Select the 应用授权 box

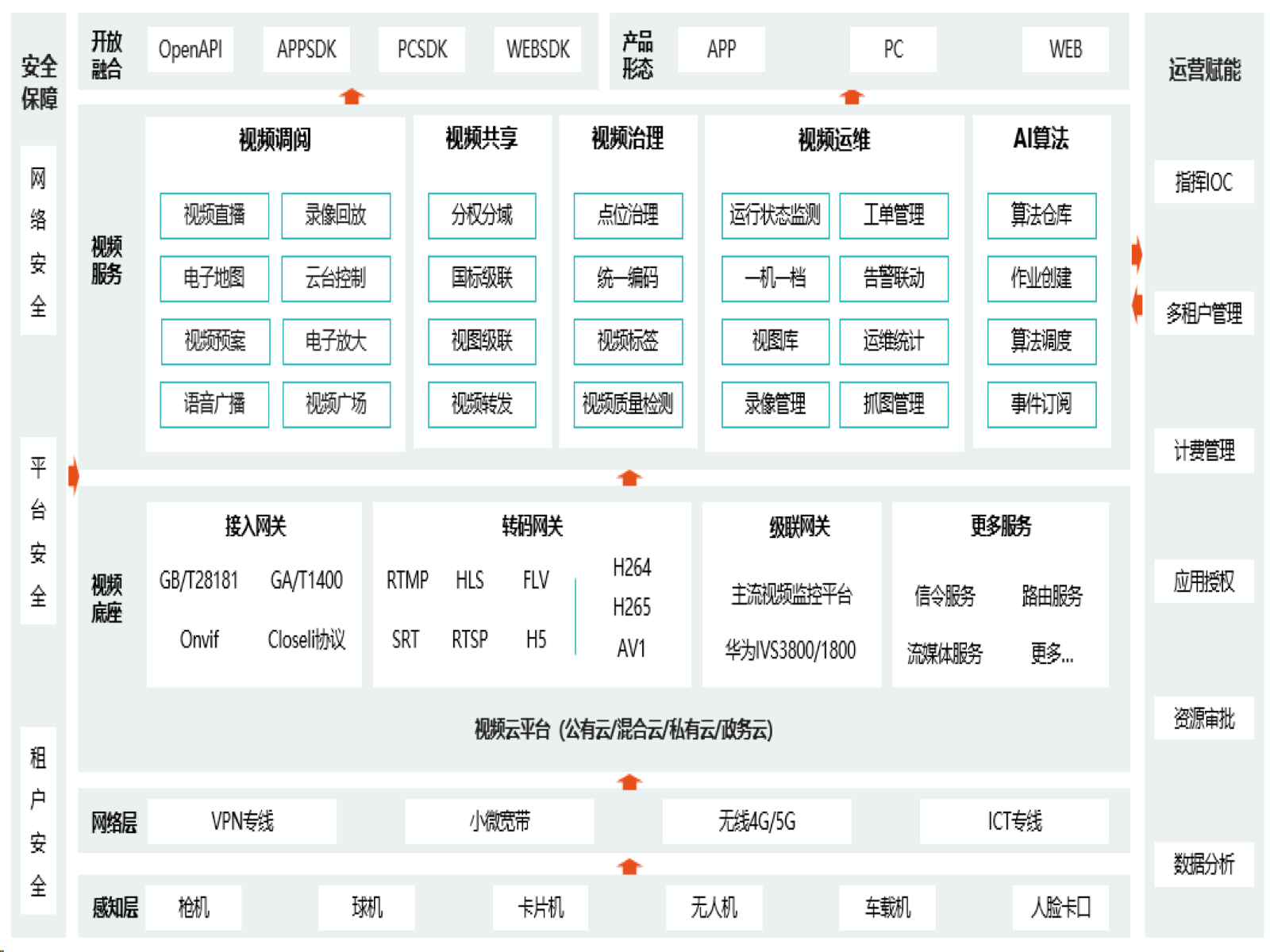click(x=1204, y=582)
